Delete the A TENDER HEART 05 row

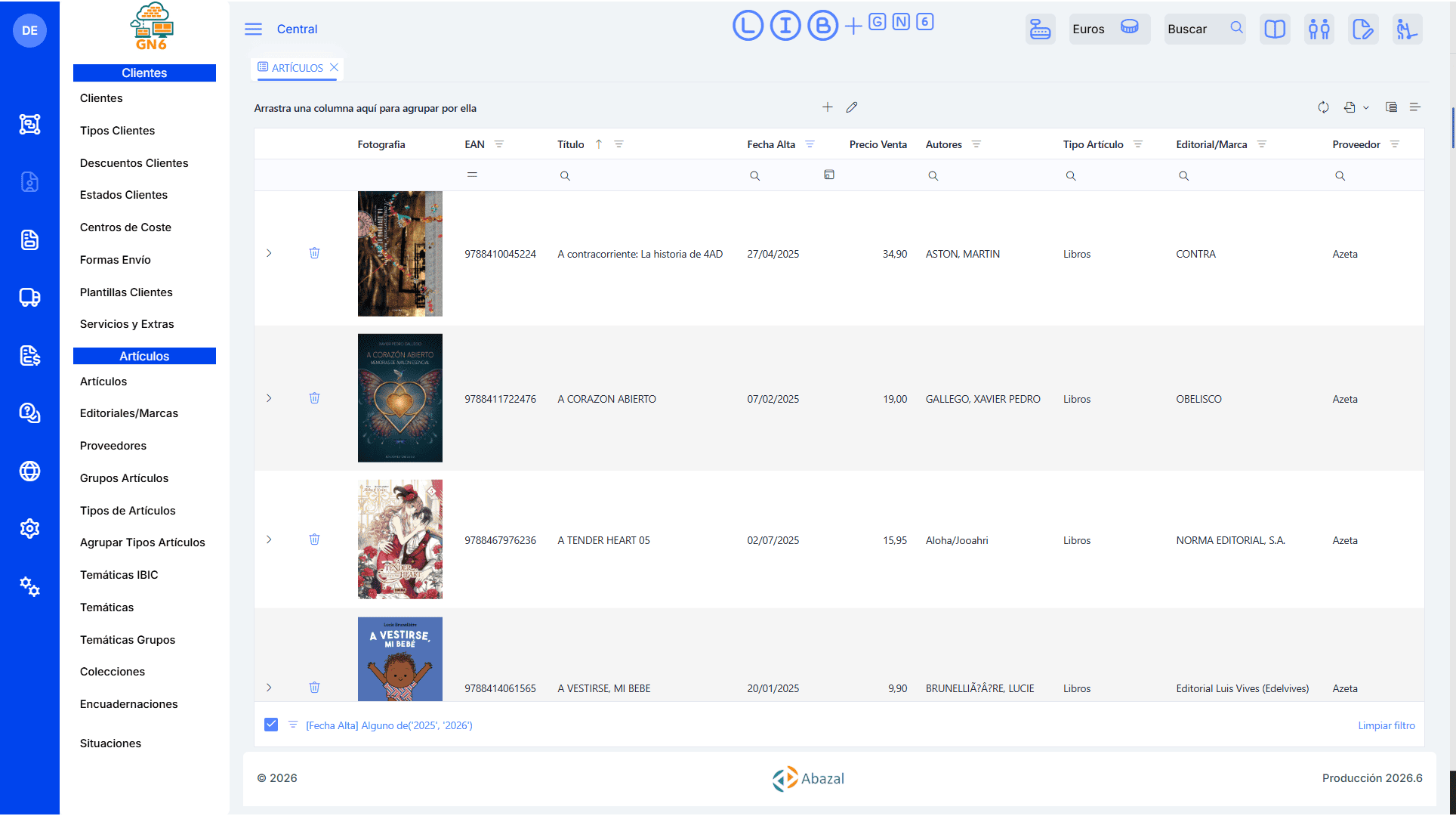[314, 539]
